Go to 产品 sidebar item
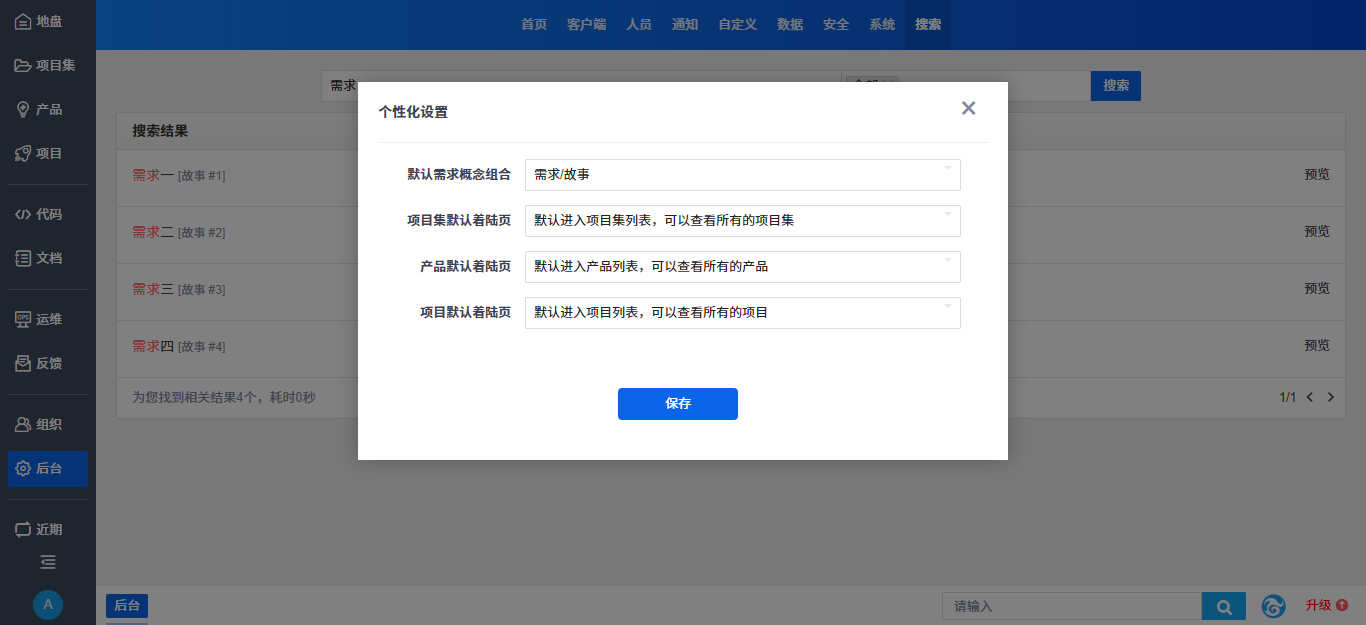Screen dimensions: 1366x625 (x=48, y=109)
